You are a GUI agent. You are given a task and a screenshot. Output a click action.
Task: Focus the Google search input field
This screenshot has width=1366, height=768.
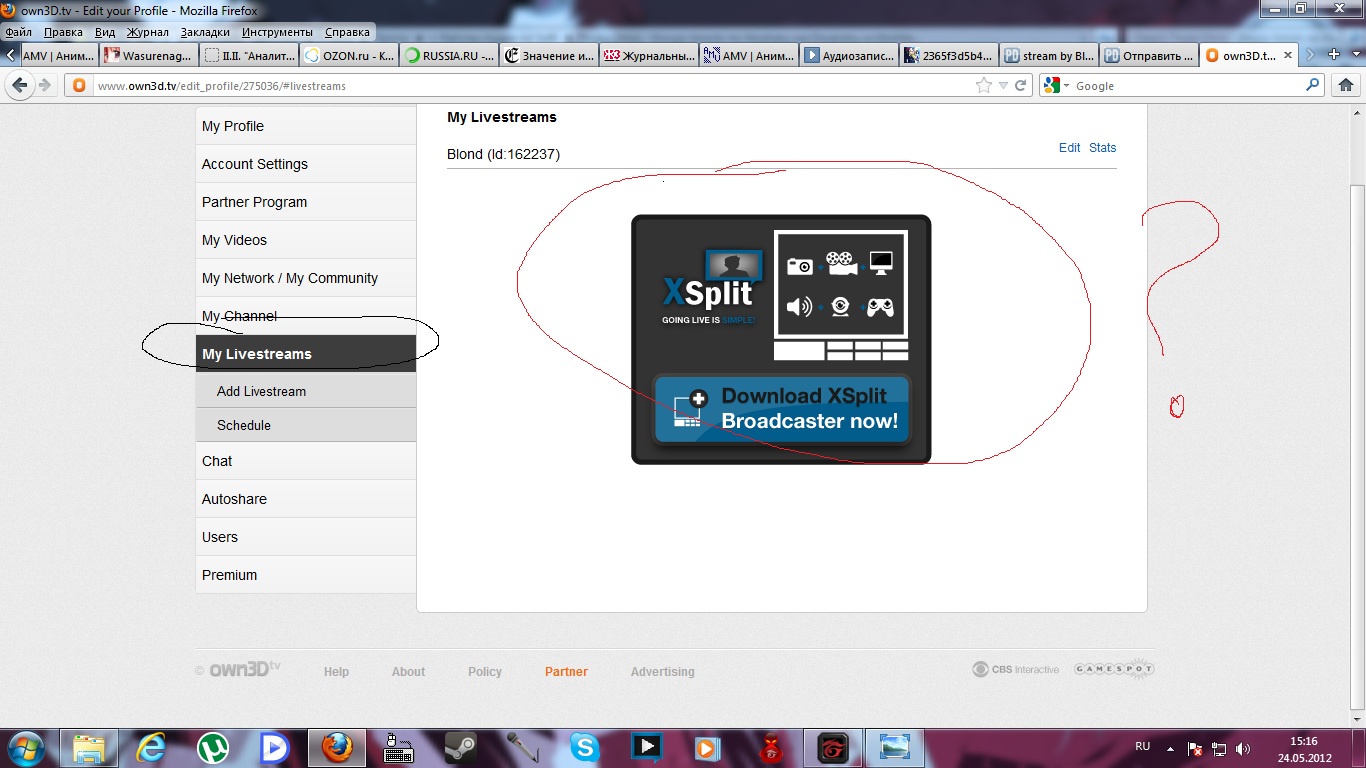(x=1188, y=86)
